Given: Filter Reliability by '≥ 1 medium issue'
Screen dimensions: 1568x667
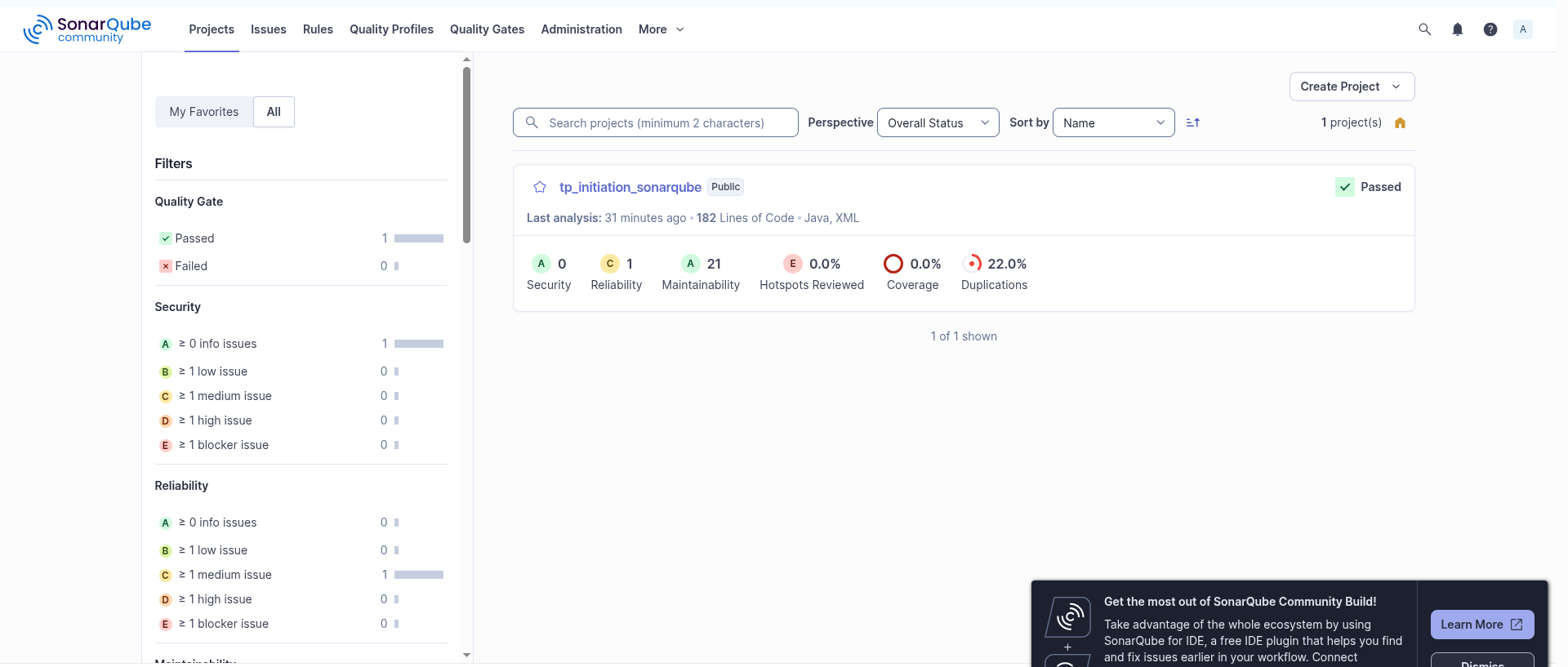Looking at the screenshot, I should click(x=301, y=575).
